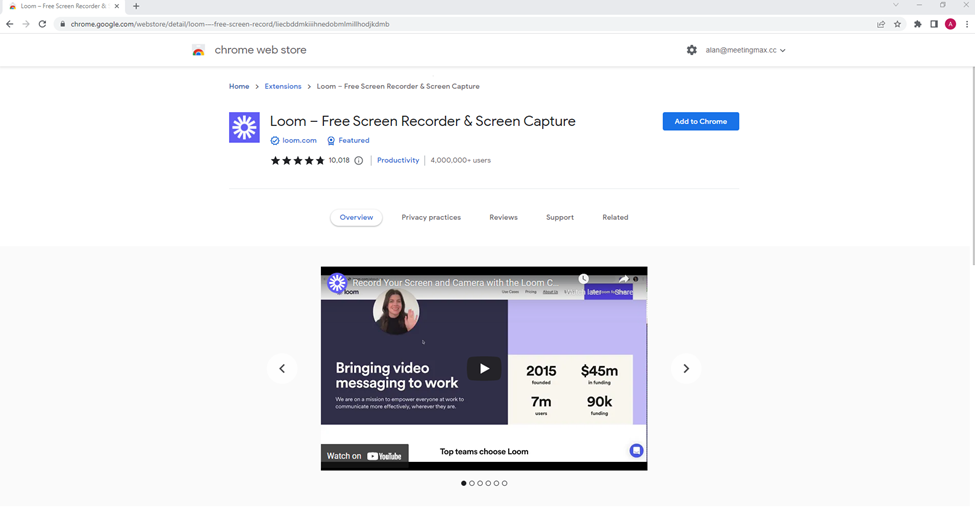Image resolution: width=975 pixels, height=522 pixels.
Task: Open the Productivity category link
Action: pos(398,161)
